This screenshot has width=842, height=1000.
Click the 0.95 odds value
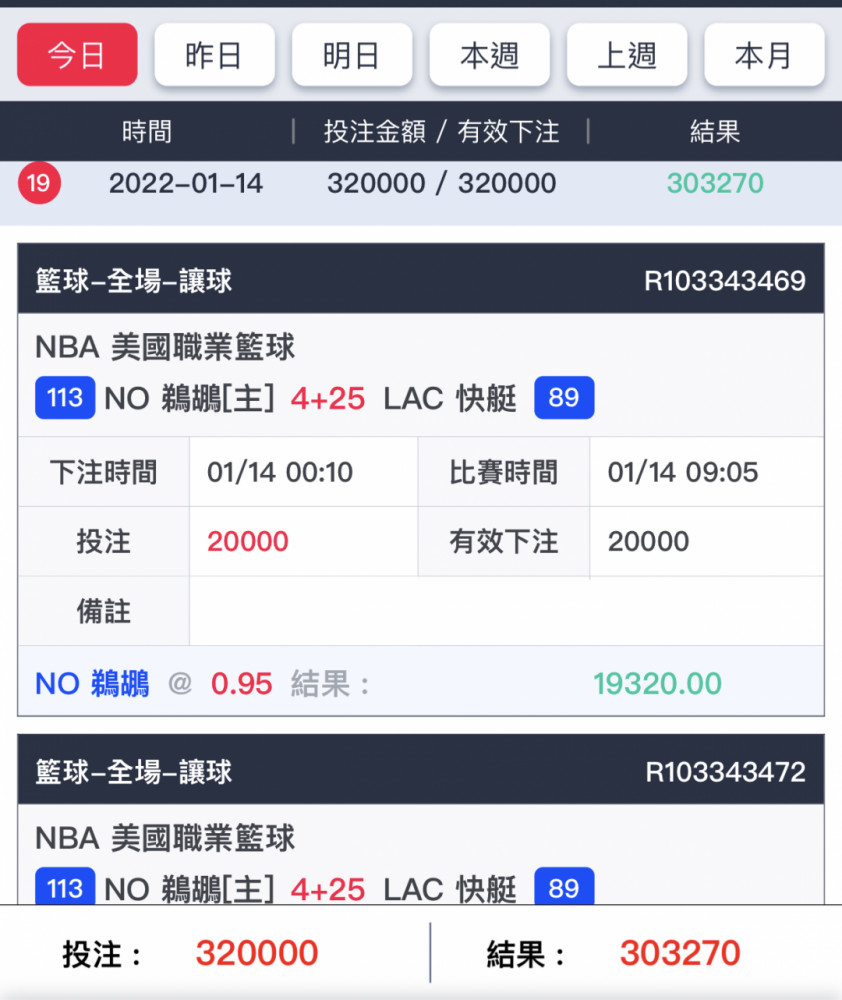click(x=242, y=684)
